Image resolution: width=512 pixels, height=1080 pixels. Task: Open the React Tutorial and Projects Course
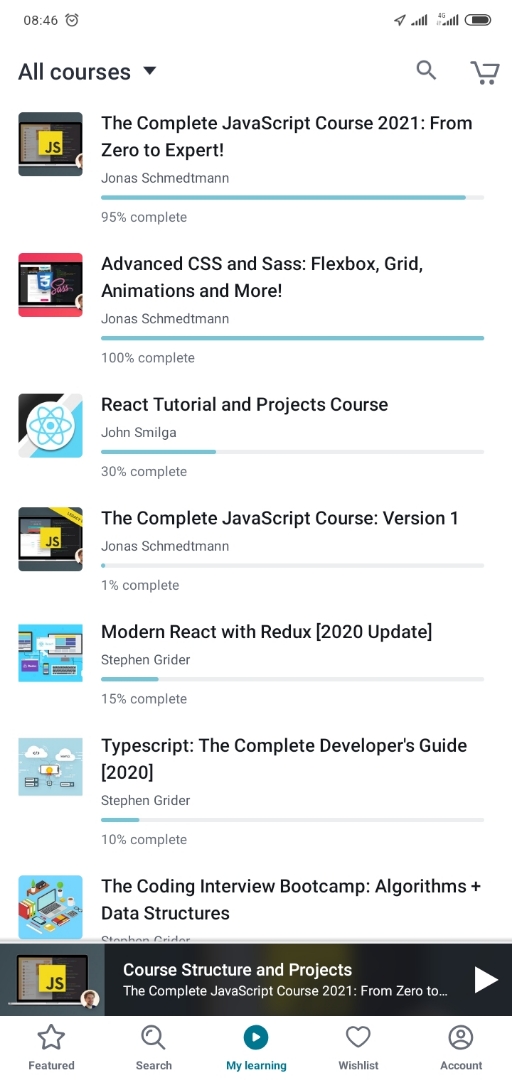click(245, 404)
